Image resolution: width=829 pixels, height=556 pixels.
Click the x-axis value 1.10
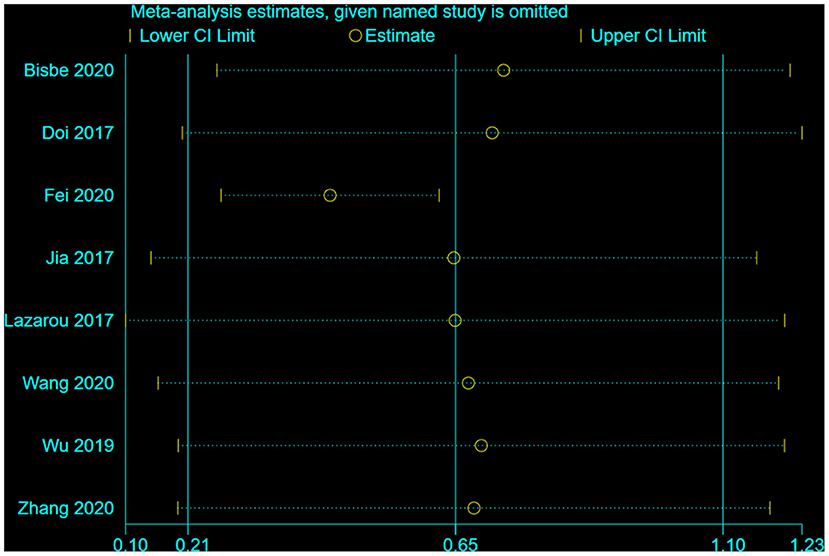click(x=727, y=545)
